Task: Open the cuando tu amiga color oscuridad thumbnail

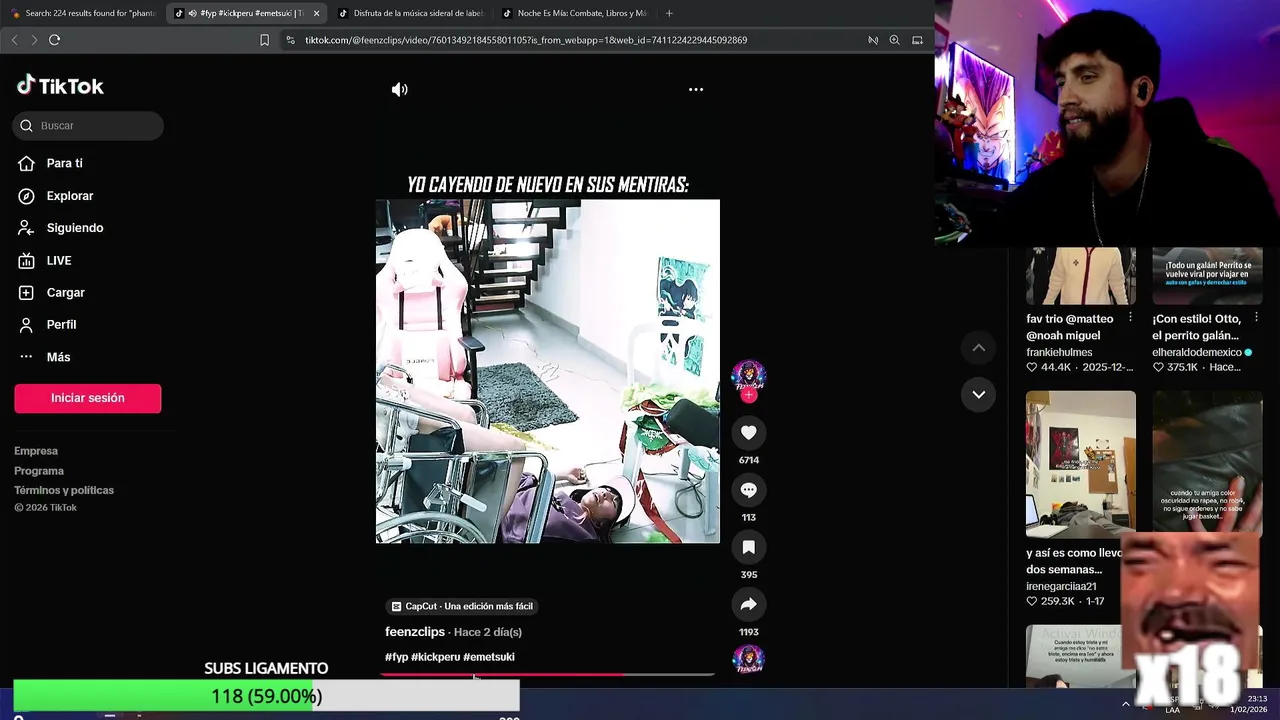Action: [1207, 464]
